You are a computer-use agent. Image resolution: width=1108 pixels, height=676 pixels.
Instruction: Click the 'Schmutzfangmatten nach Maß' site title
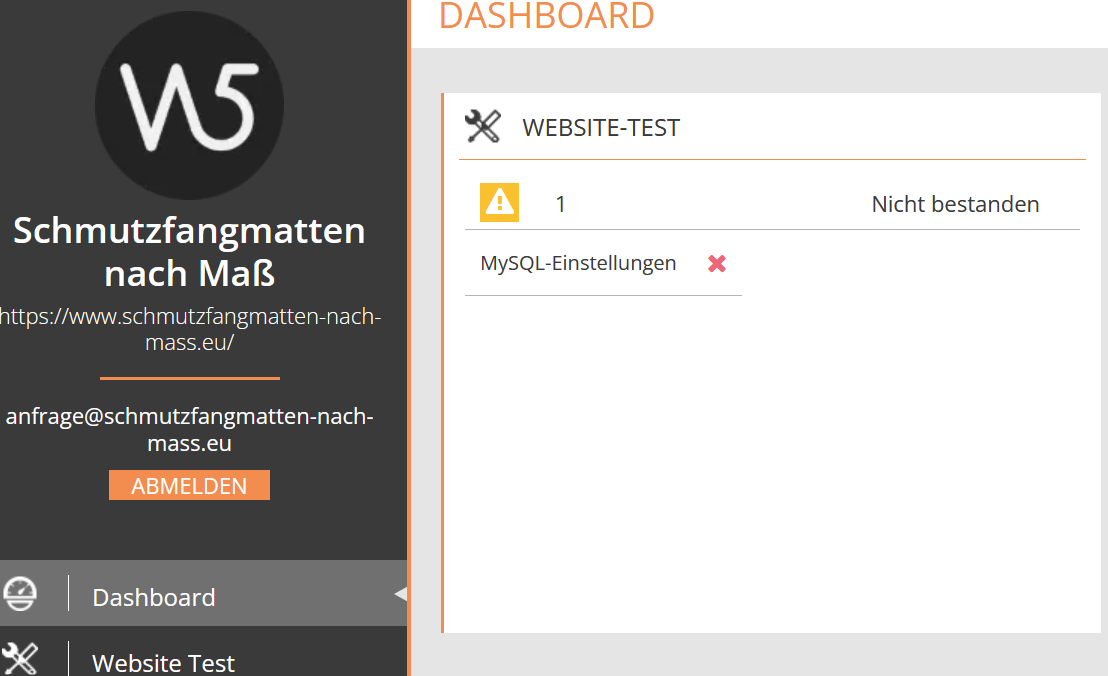tap(189, 251)
